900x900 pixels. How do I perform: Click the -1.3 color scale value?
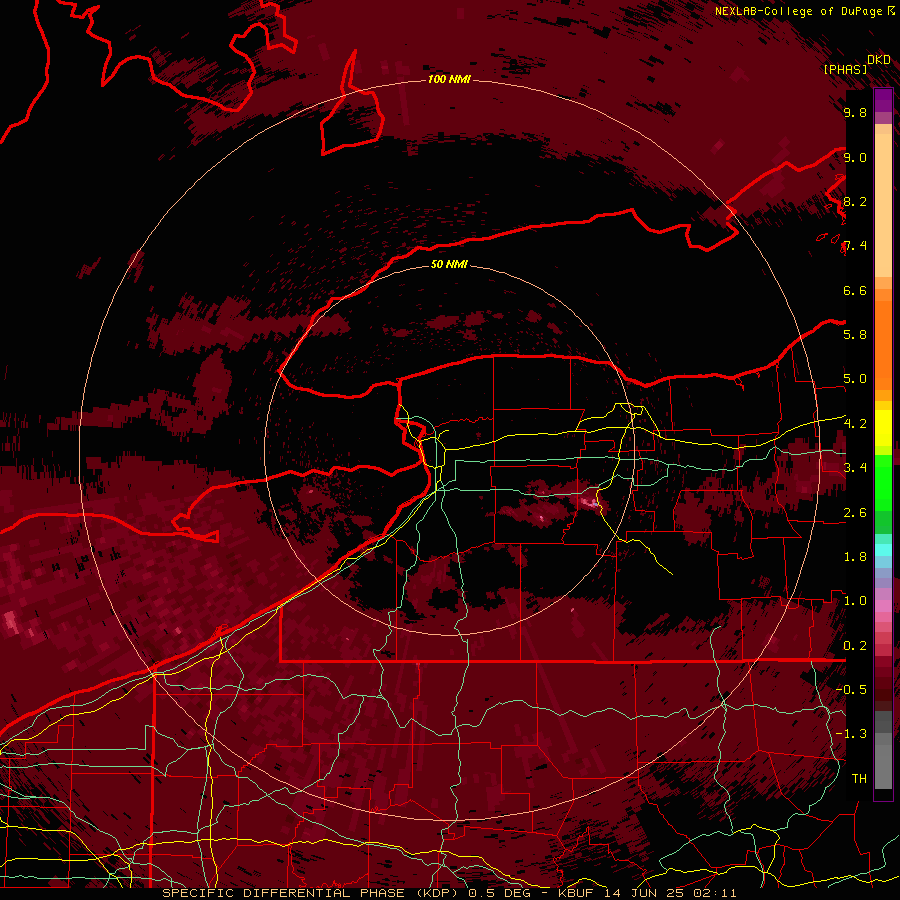point(851,734)
